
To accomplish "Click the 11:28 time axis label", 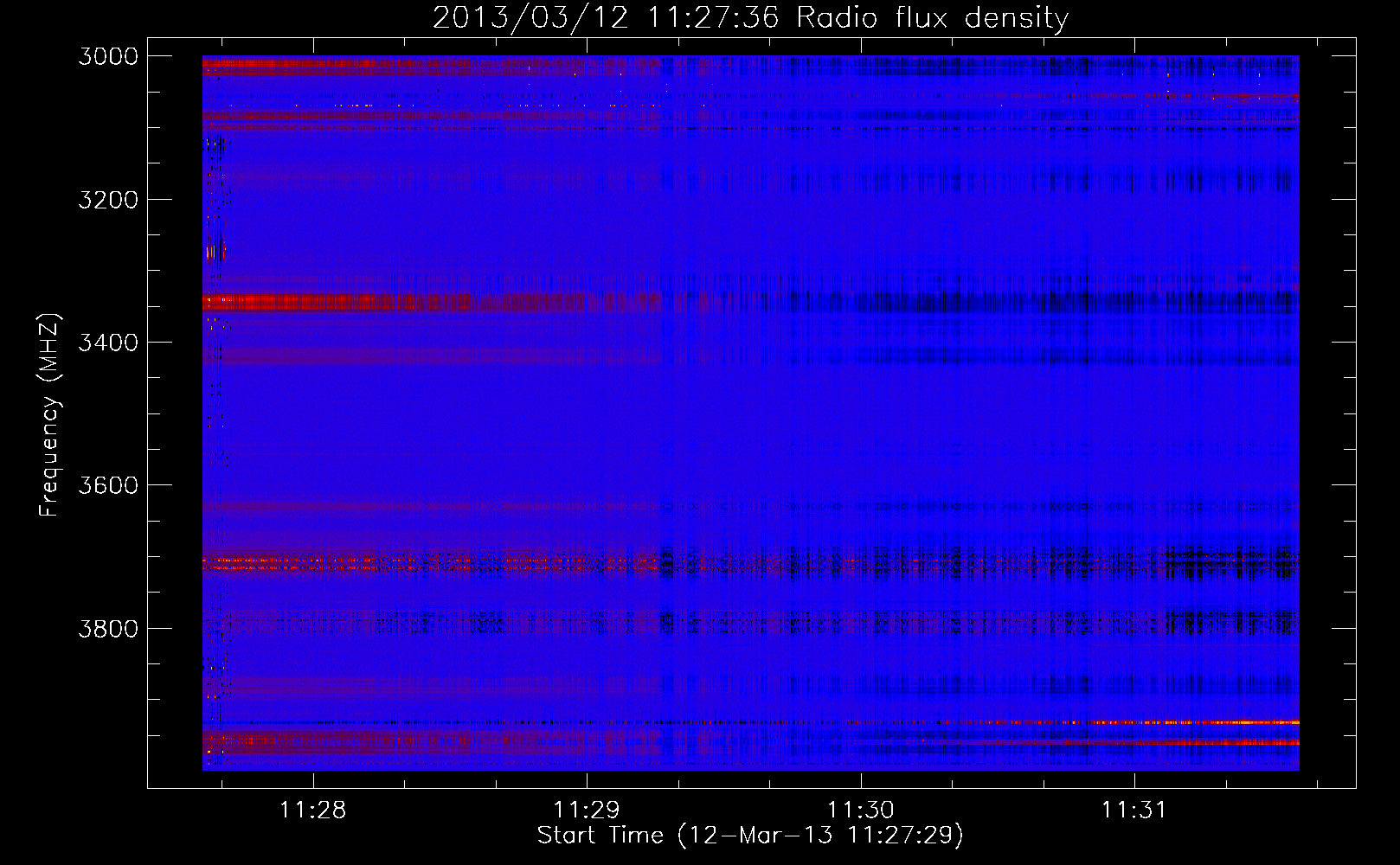I will [312, 811].
